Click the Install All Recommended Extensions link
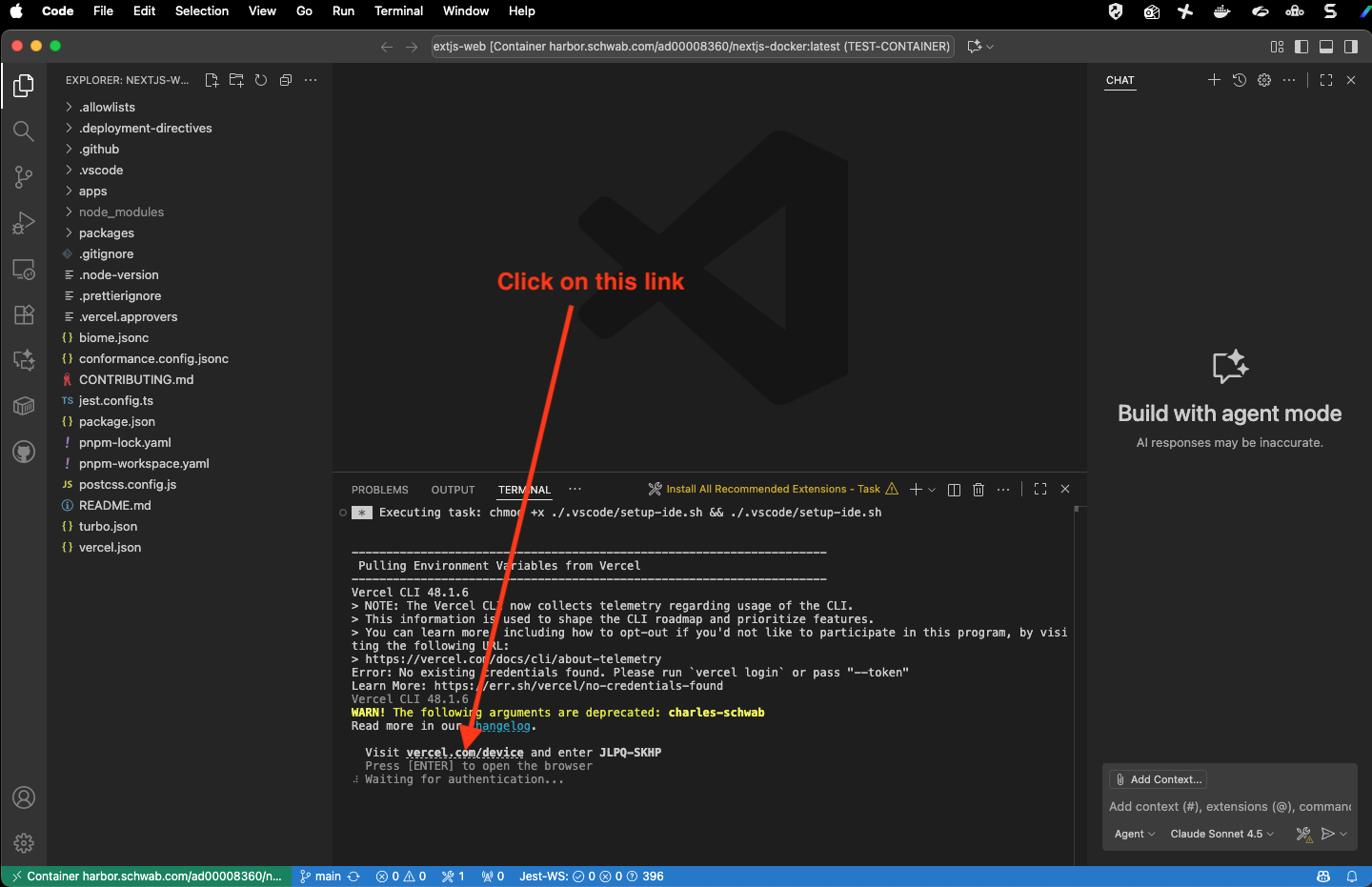 pos(772,488)
